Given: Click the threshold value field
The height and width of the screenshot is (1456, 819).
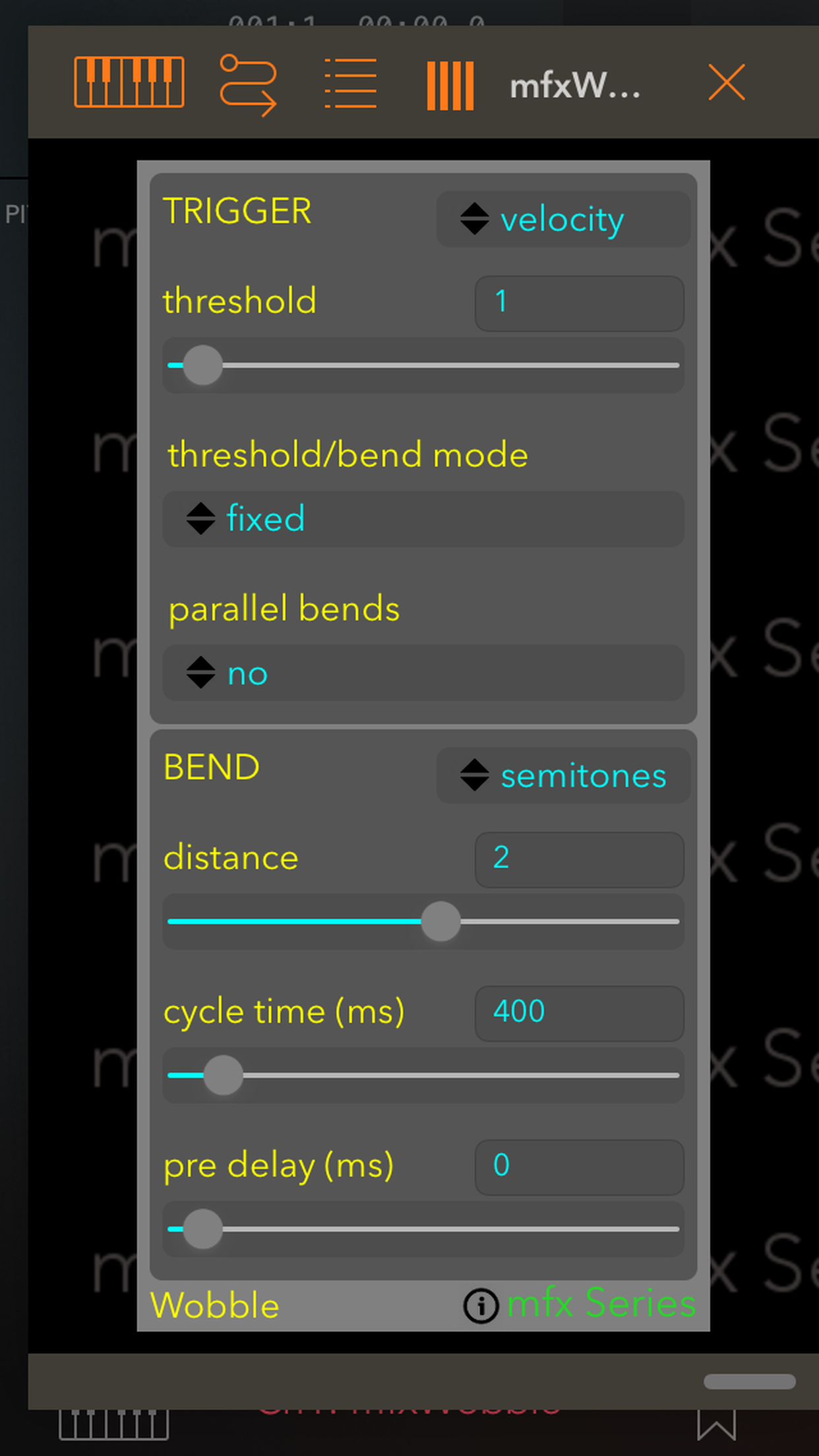Looking at the screenshot, I should (579, 303).
